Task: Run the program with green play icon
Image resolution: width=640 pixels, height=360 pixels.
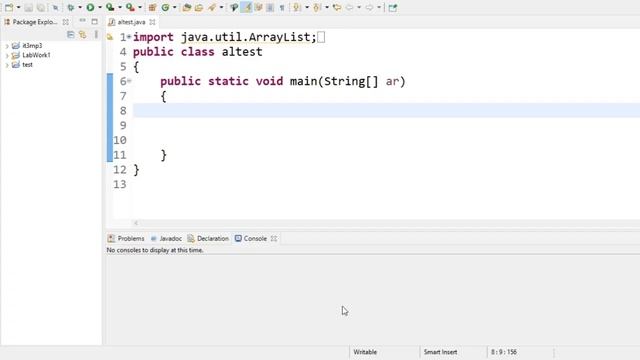Action: click(x=90, y=7)
